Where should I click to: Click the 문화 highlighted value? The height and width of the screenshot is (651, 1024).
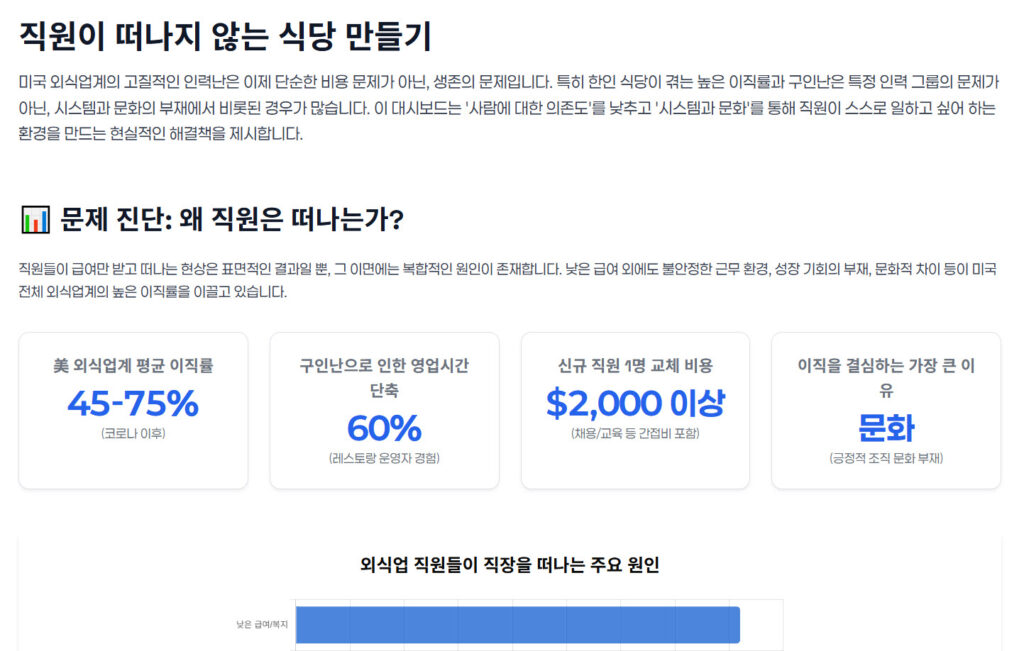pyautogui.click(x=886, y=428)
